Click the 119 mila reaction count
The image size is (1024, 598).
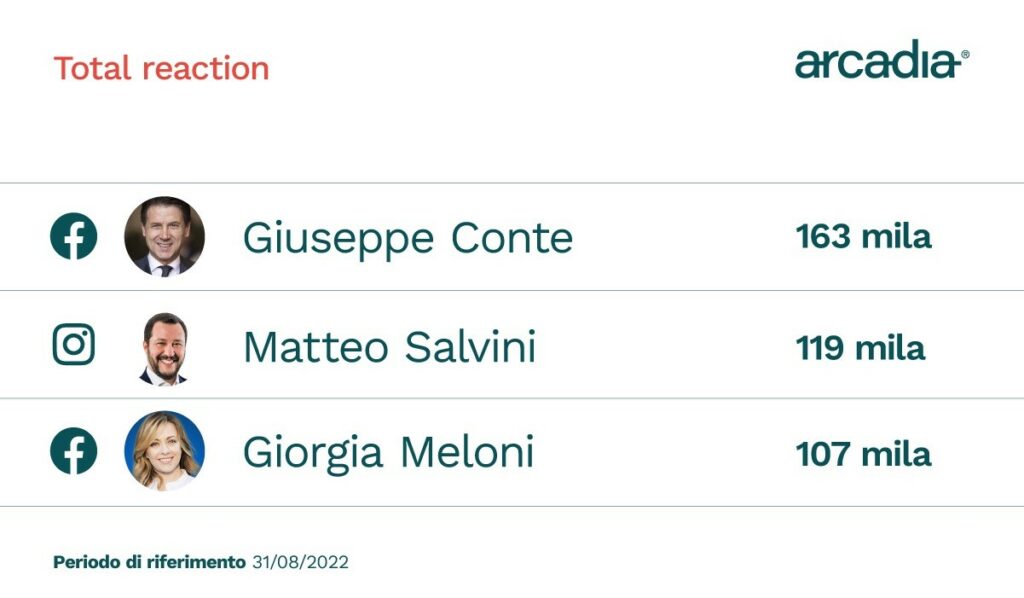860,347
